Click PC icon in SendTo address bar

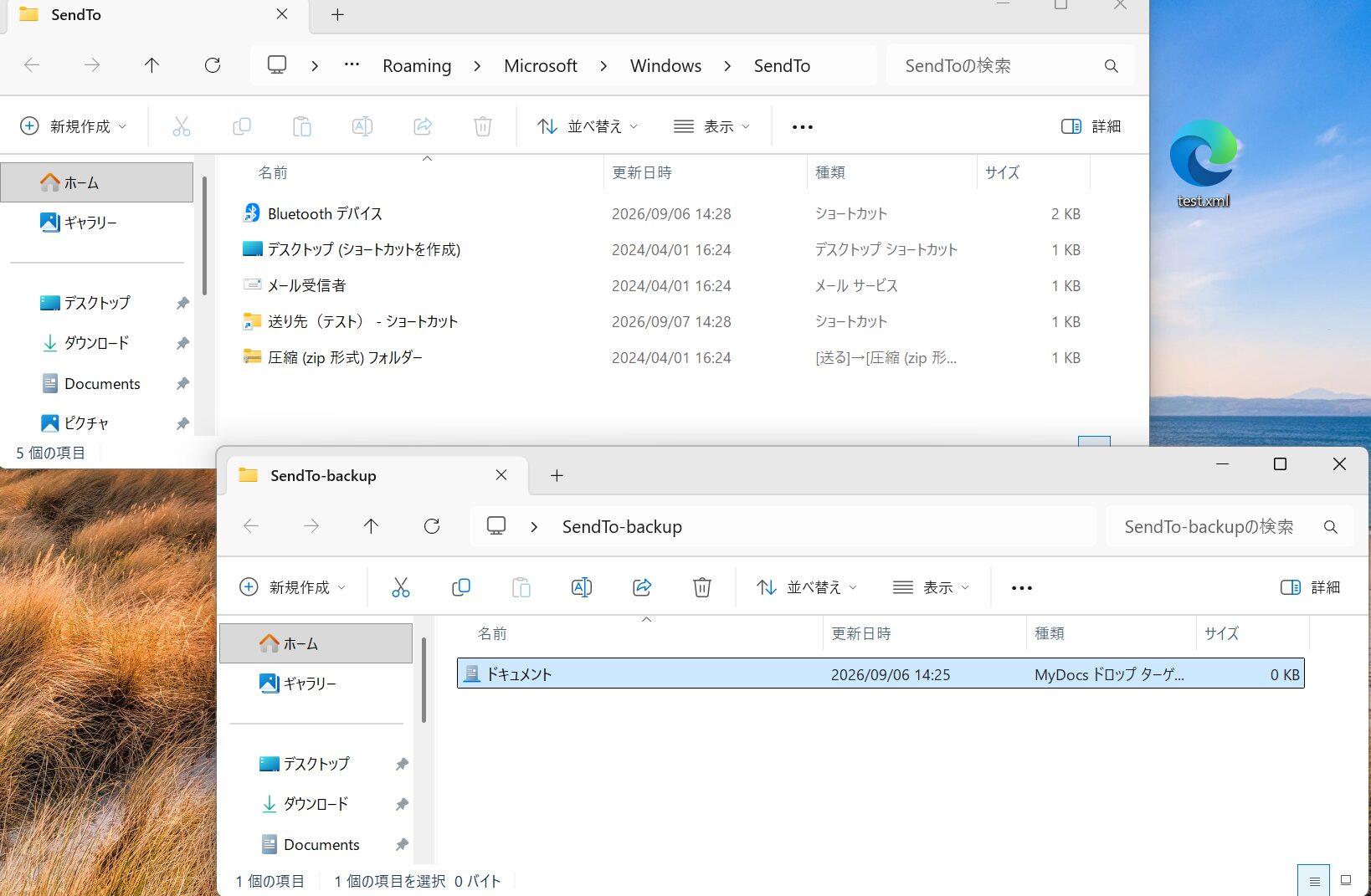pos(277,65)
